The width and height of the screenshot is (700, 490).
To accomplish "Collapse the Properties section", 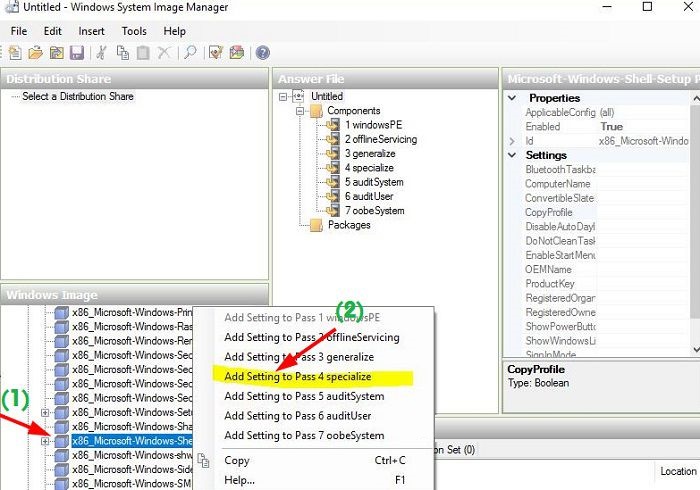I will (x=512, y=98).
